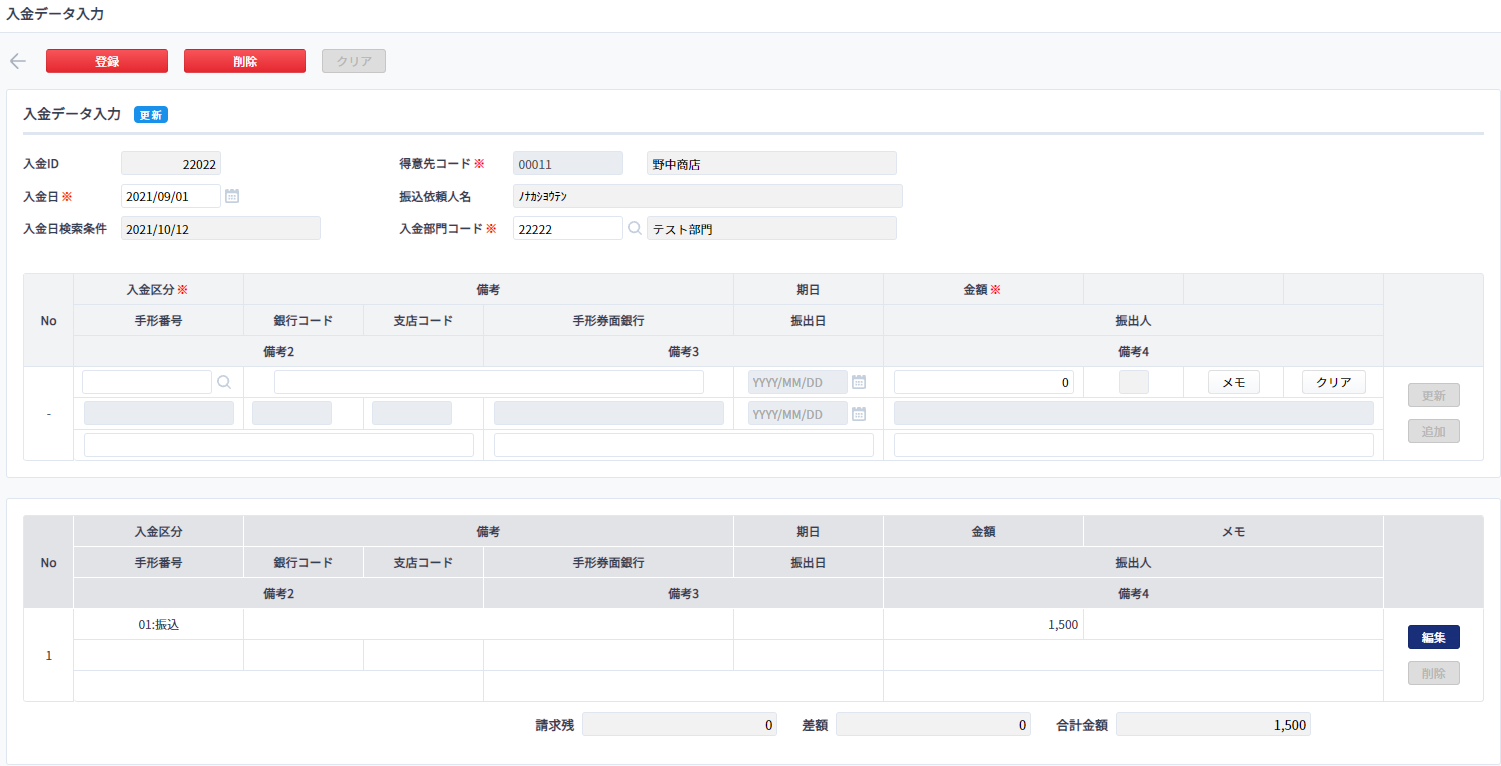The width and height of the screenshot is (1501, 766).
Task: Click the red 登録 button
Action: point(107,61)
